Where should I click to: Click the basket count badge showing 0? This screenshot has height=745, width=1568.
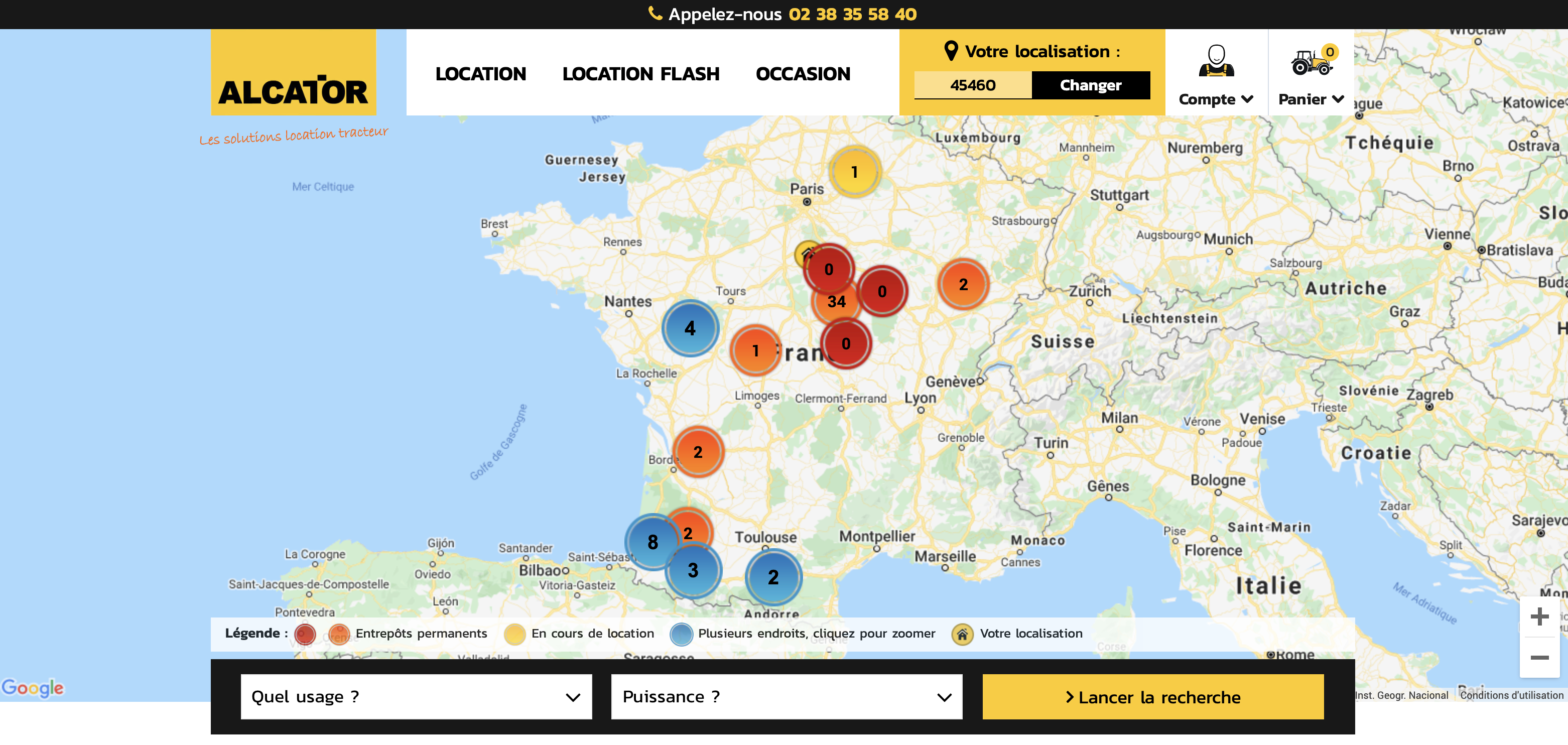pos(1330,52)
